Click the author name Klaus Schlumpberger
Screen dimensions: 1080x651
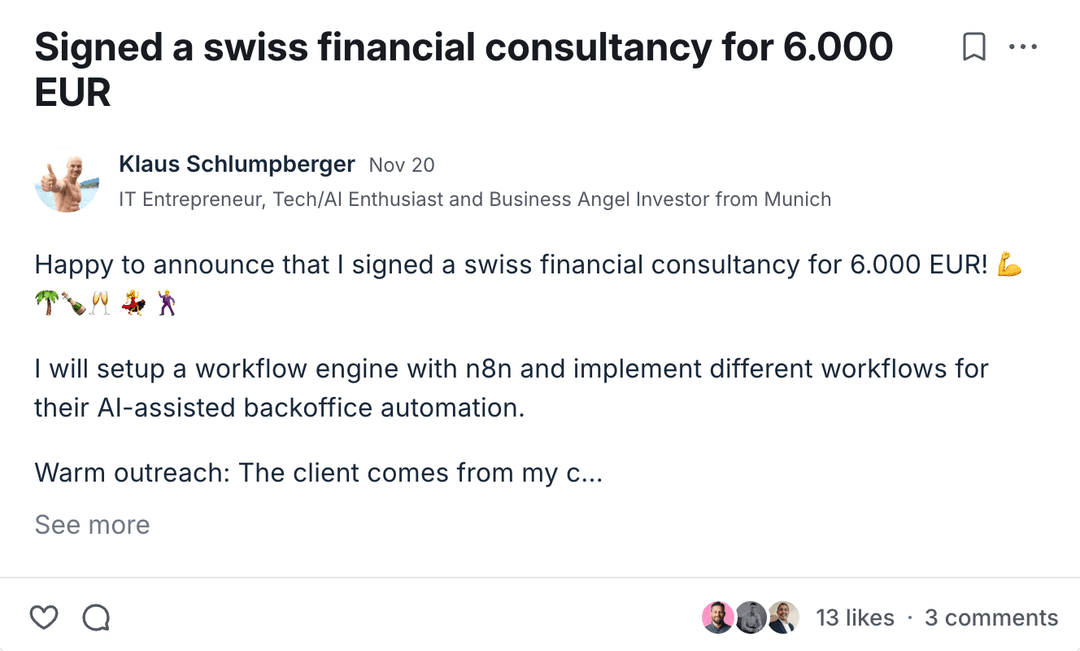coord(237,164)
